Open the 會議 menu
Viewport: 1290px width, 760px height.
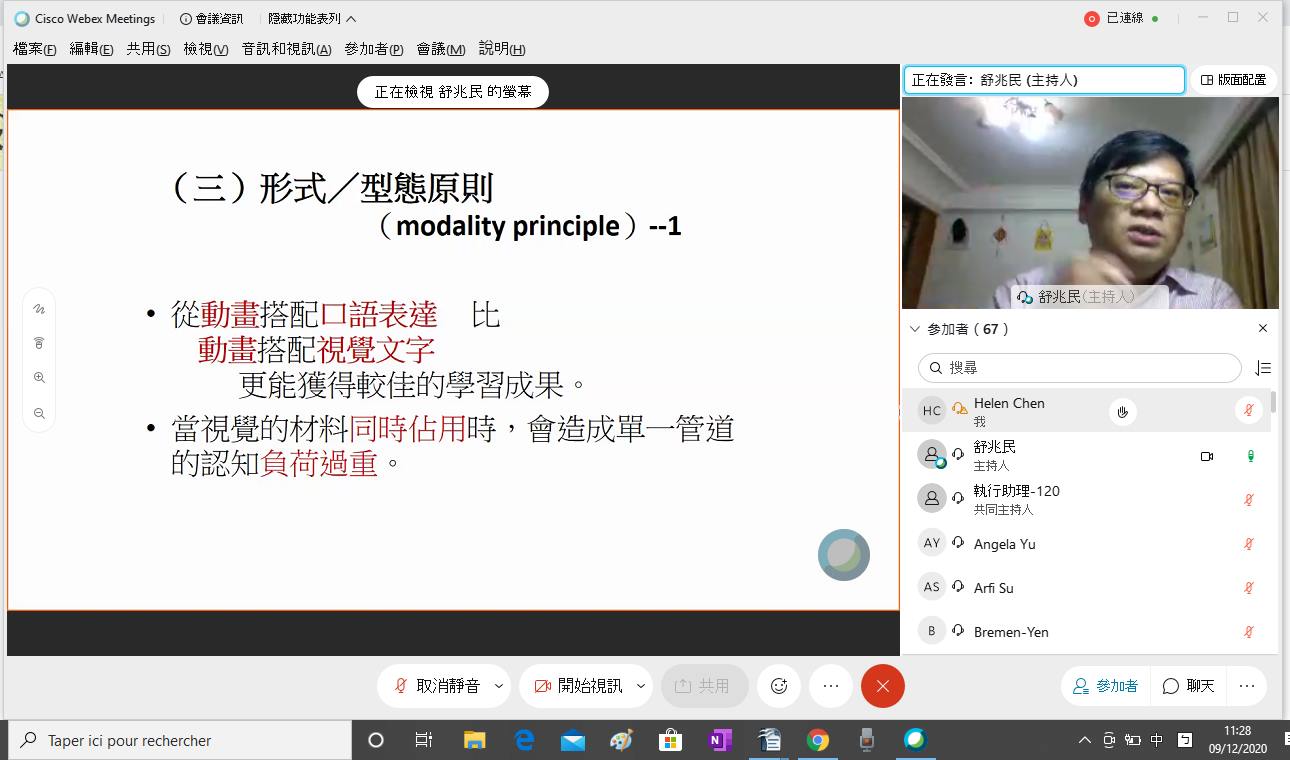pyautogui.click(x=440, y=49)
